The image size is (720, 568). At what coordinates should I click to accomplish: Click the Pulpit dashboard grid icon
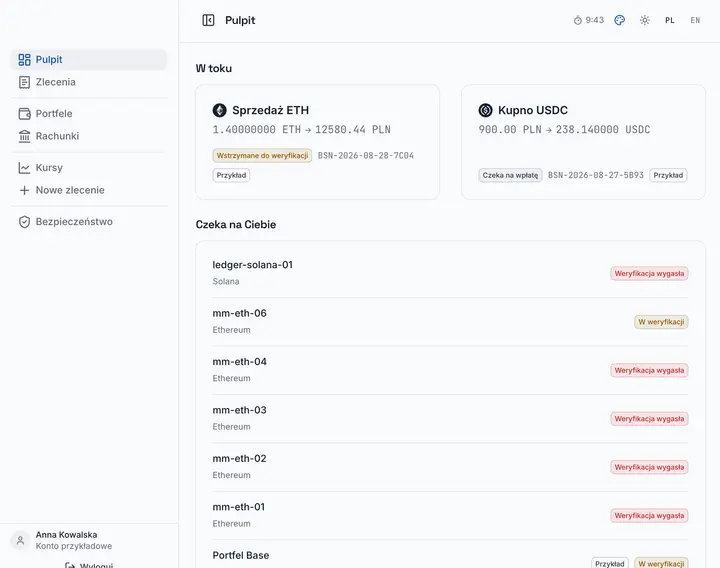24,60
